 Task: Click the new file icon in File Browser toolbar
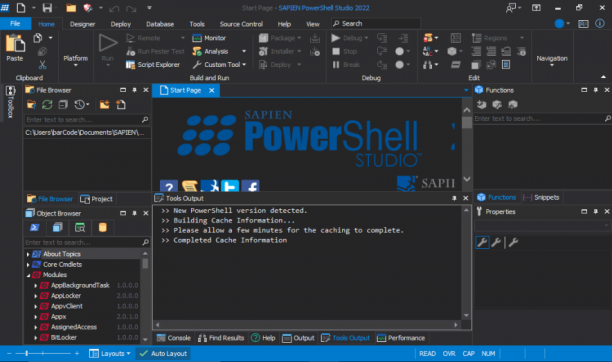click(121, 105)
